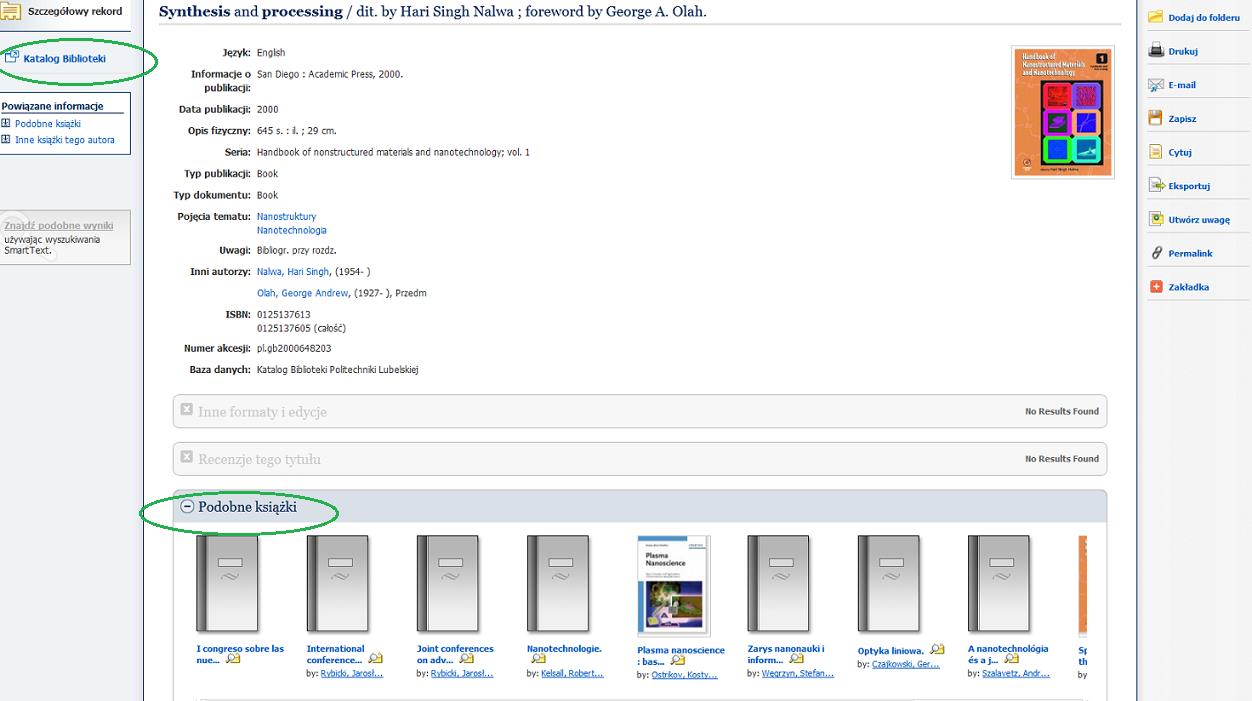The height and width of the screenshot is (701, 1252).
Task: Open title Nanotechnologie.
Action: [x=564, y=649]
